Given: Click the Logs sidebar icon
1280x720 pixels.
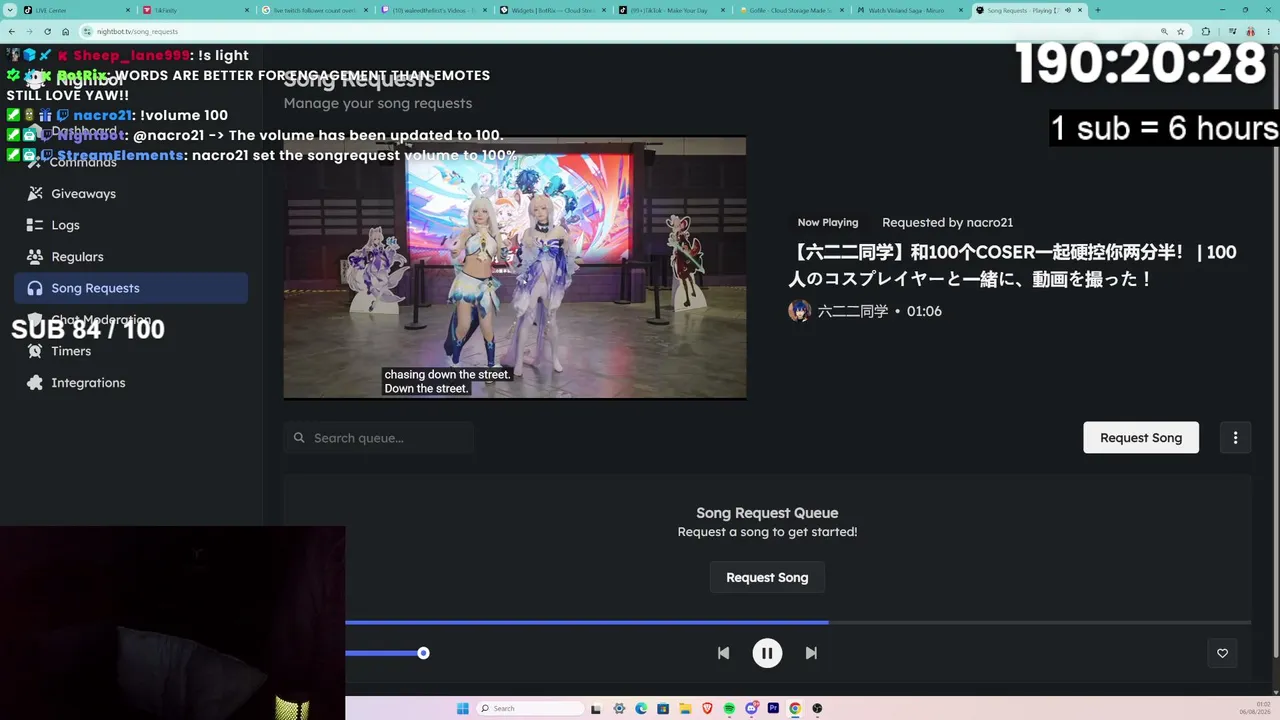Looking at the screenshot, I should (x=35, y=225).
